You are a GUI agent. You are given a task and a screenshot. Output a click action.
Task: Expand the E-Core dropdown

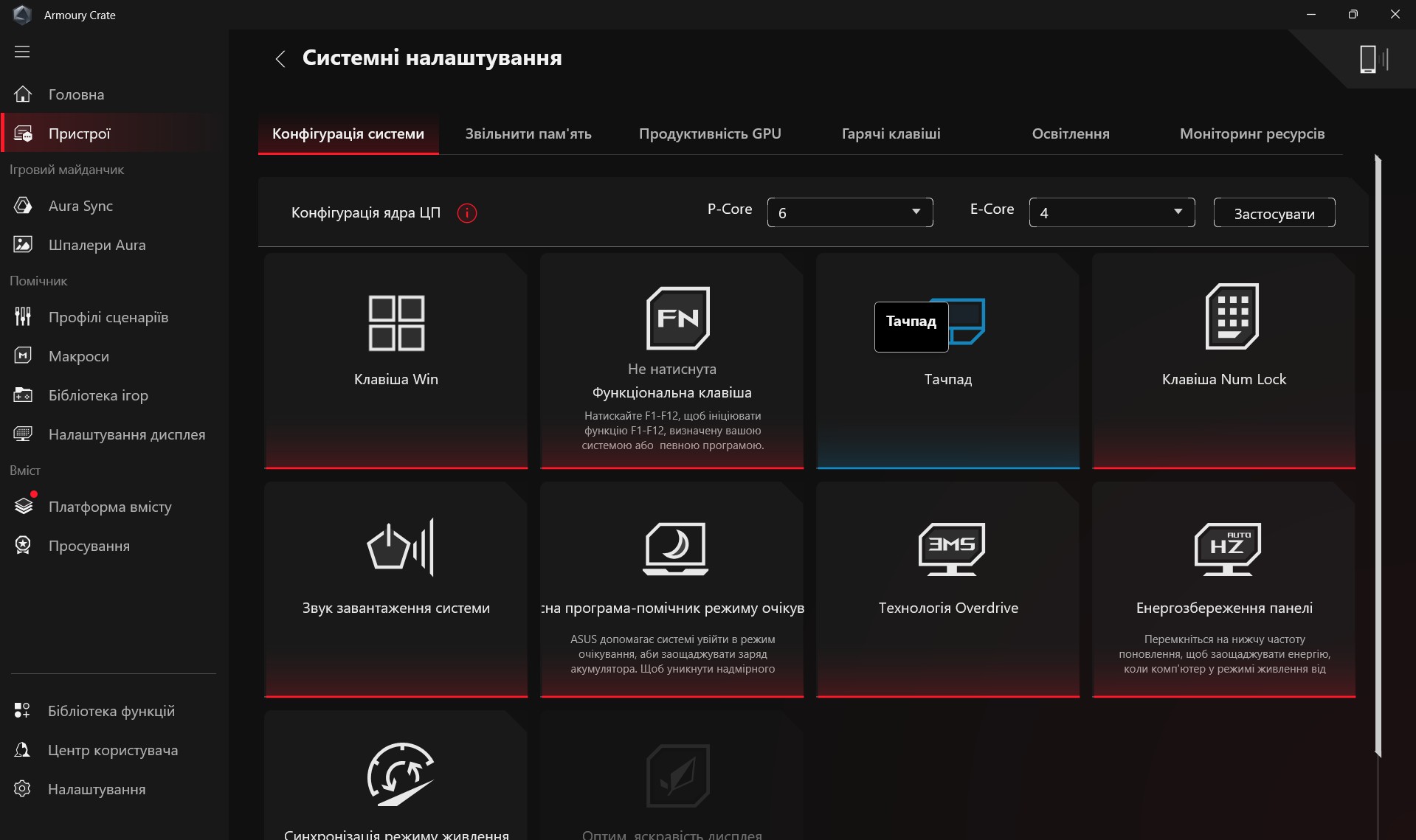point(1111,212)
